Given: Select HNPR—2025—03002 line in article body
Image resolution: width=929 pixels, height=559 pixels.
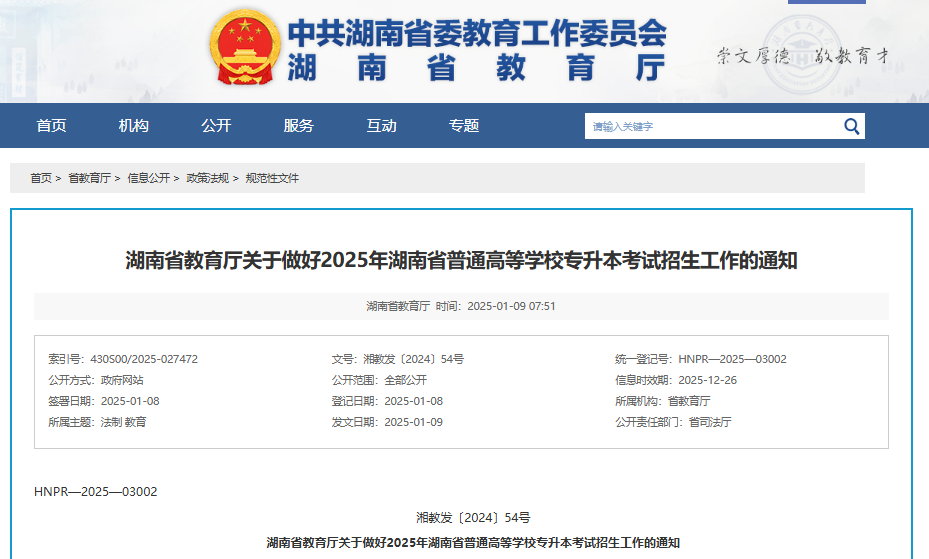Looking at the screenshot, I should (x=95, y=491).
